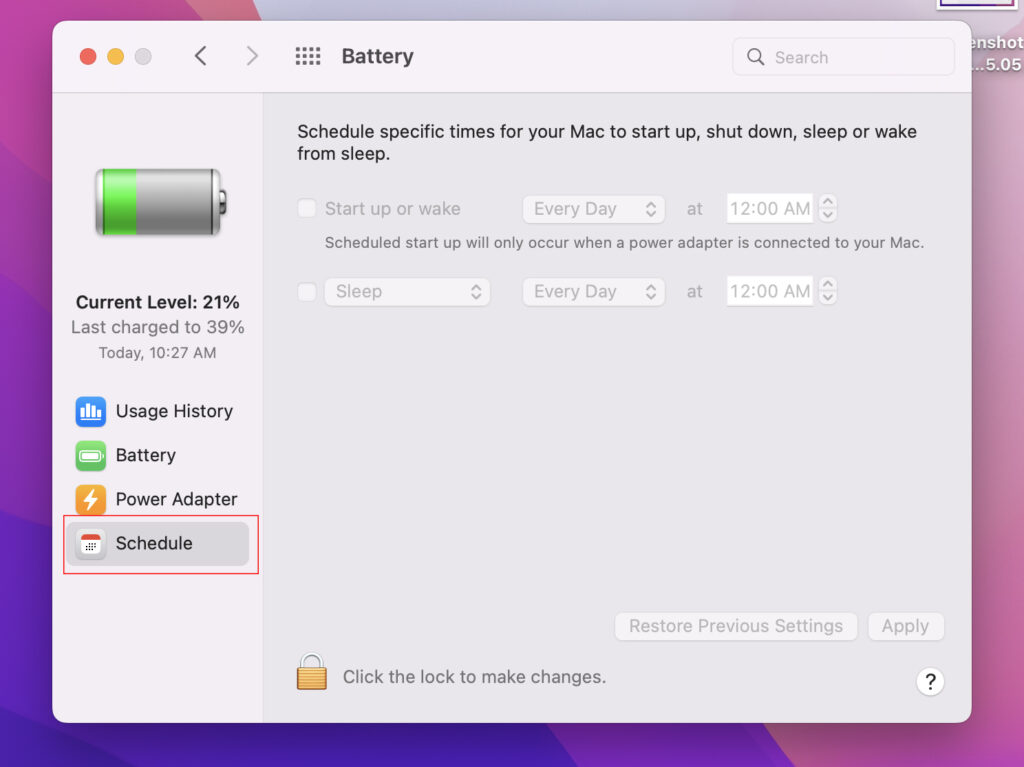Viewport: 1024px width, 767px height.
Task: Click the padlock icon to unlock changes
Action: tap(312, 672)
